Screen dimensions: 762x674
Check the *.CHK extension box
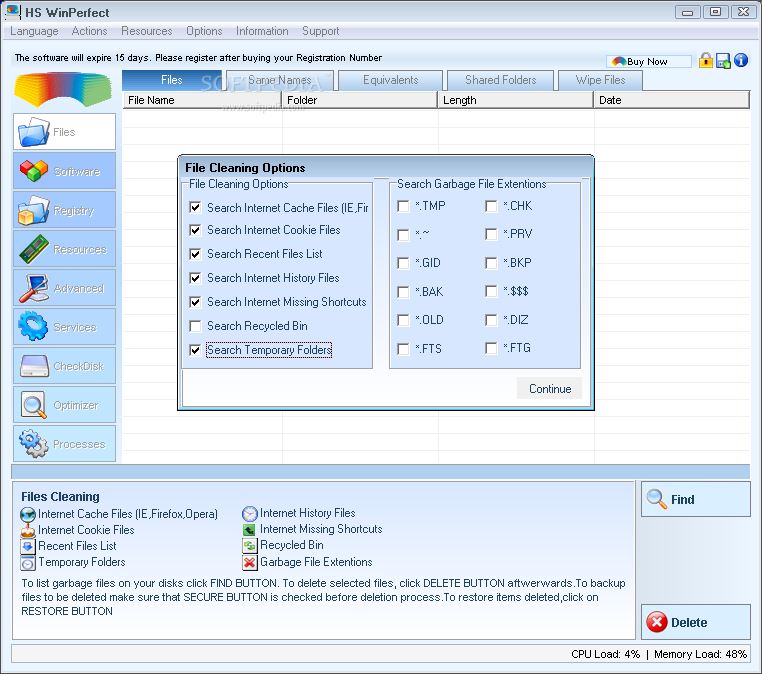pyautogui.click(x=491, y=206)
